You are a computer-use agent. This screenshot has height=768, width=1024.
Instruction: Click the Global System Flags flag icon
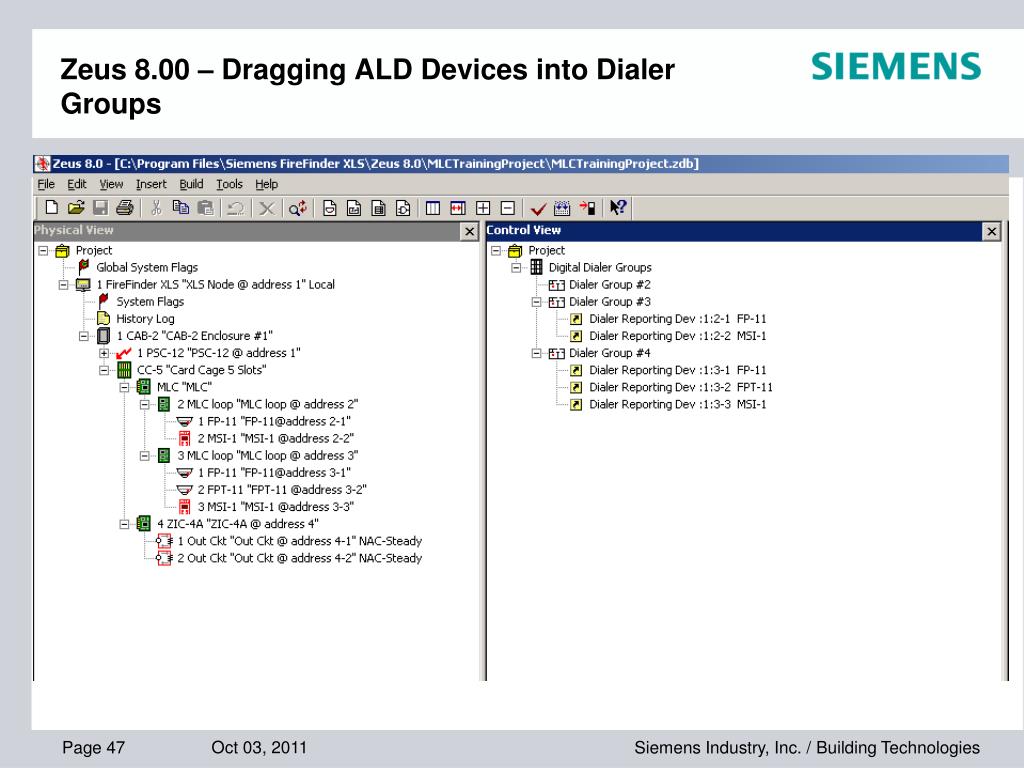point(84,266)
